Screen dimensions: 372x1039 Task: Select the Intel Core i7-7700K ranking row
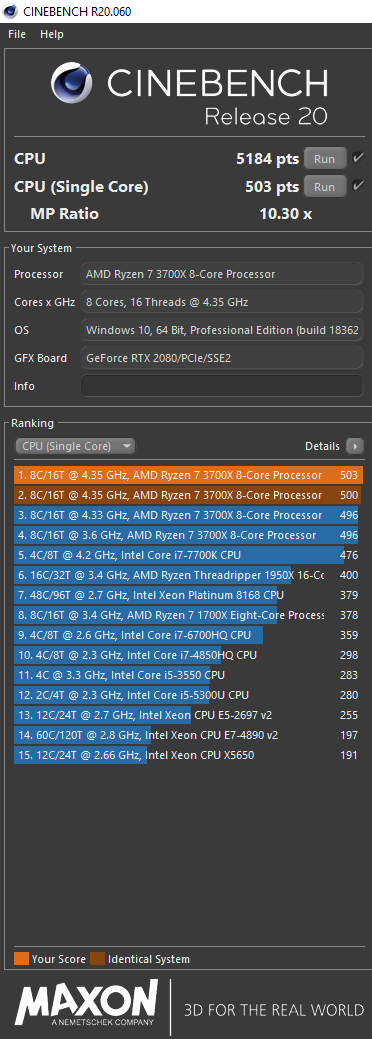point(188,555)
